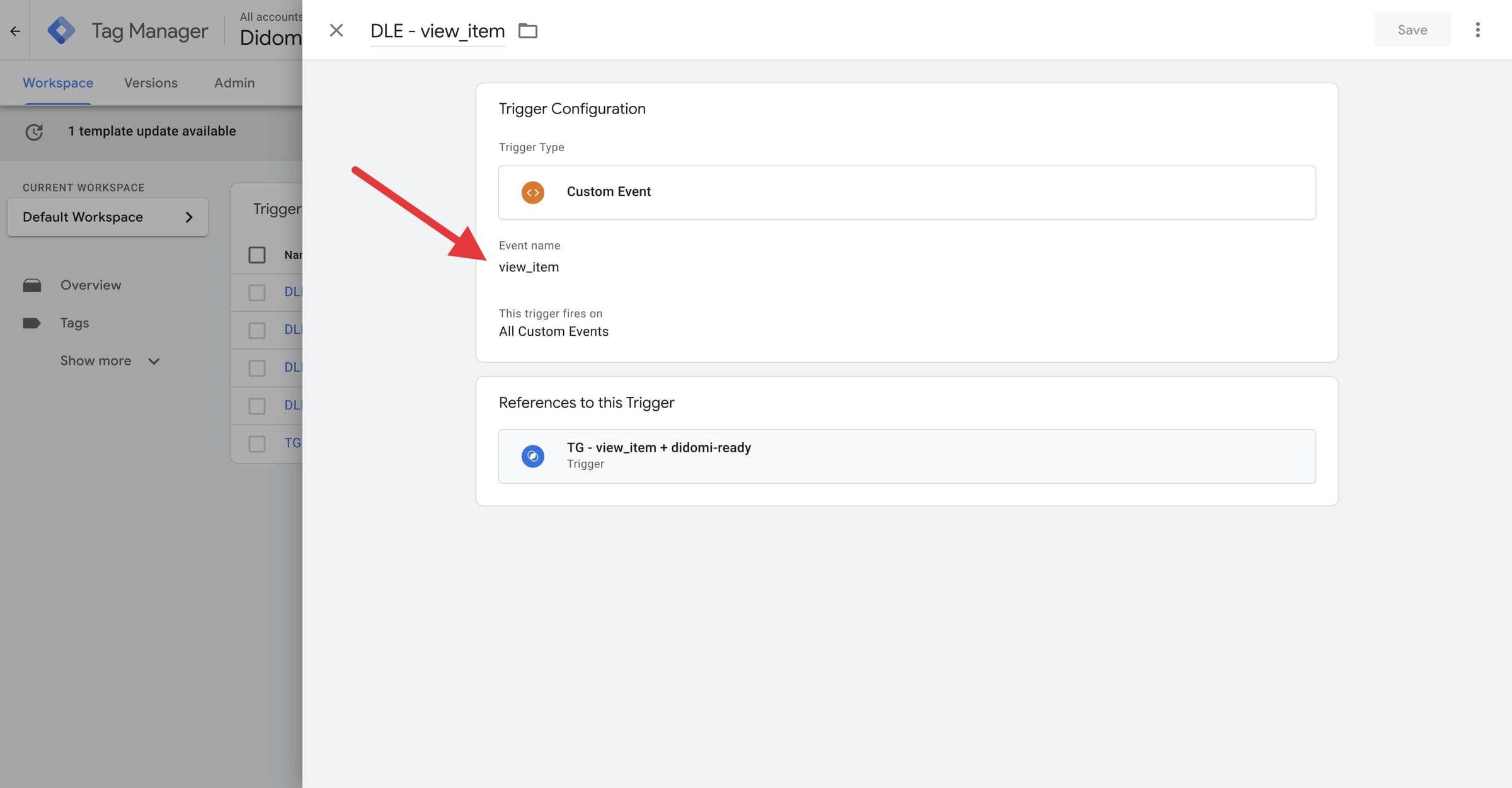Viewport: 1512px width, 788px height.
Task: Open the three-dot more actions menu
Action: [x=1477, y=30]
